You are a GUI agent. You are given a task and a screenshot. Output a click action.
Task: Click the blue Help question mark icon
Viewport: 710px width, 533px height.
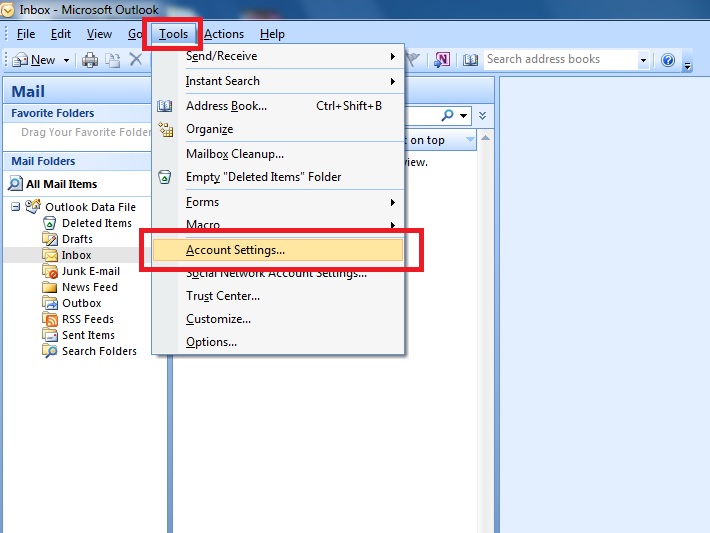(x=668, y=60)
